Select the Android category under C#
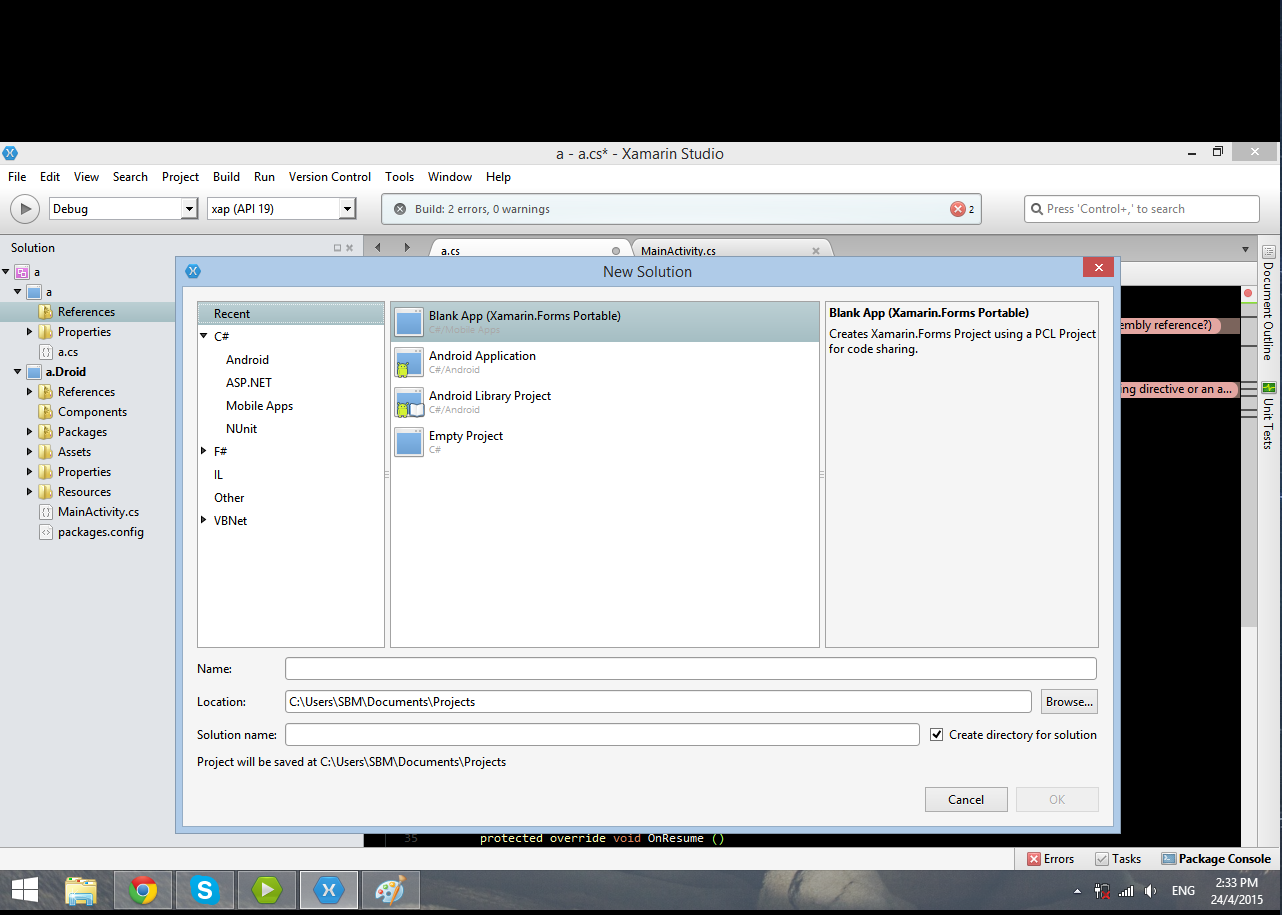The height and width of the screenshot is (915, 1282). point(247,360)
